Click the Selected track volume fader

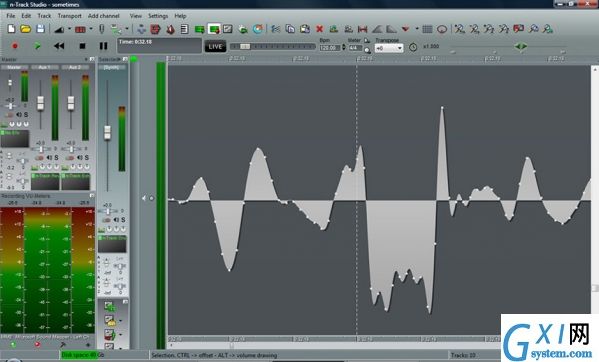coord(107,133)
